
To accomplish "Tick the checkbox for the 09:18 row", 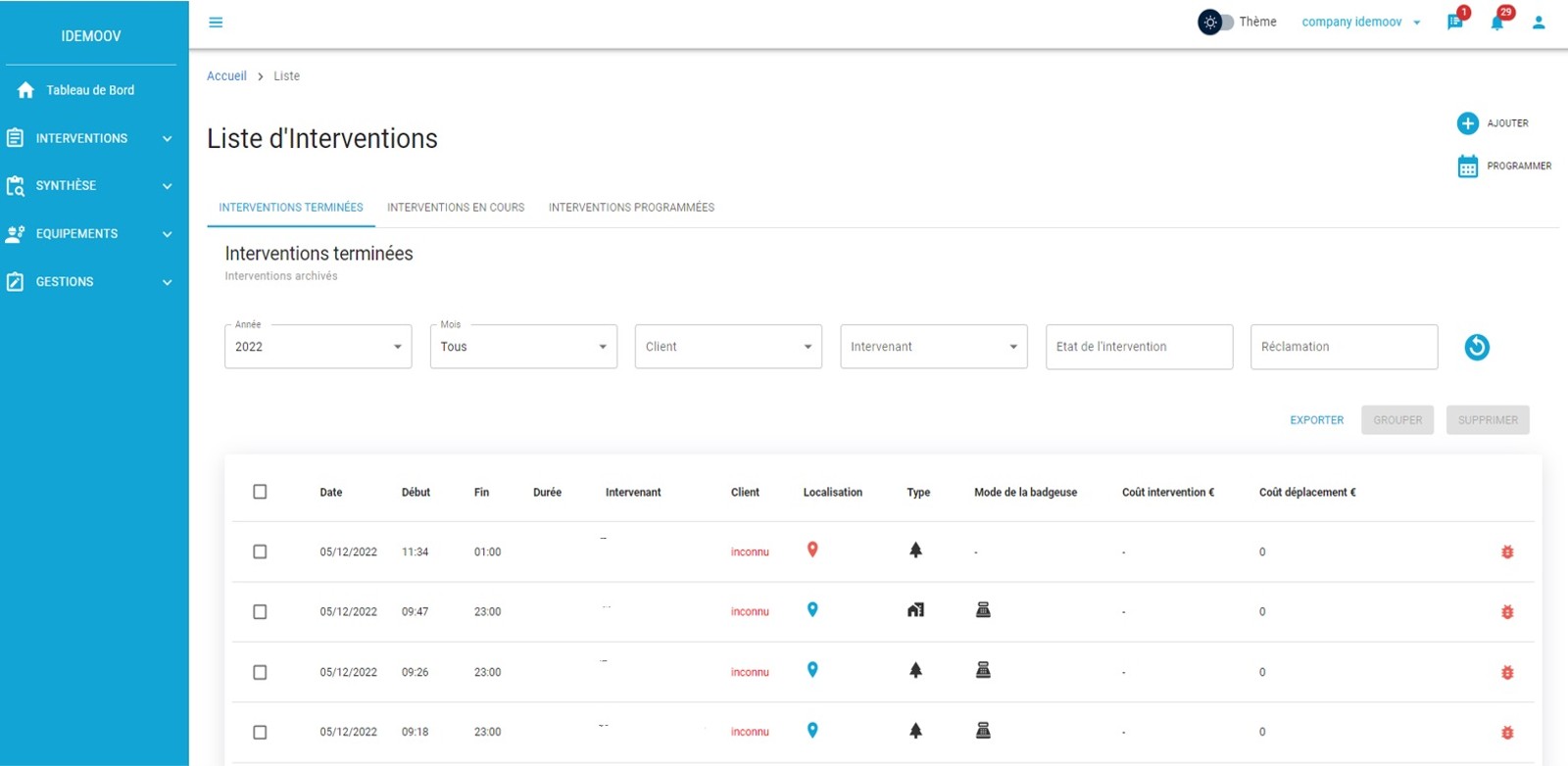I will 260,732.
